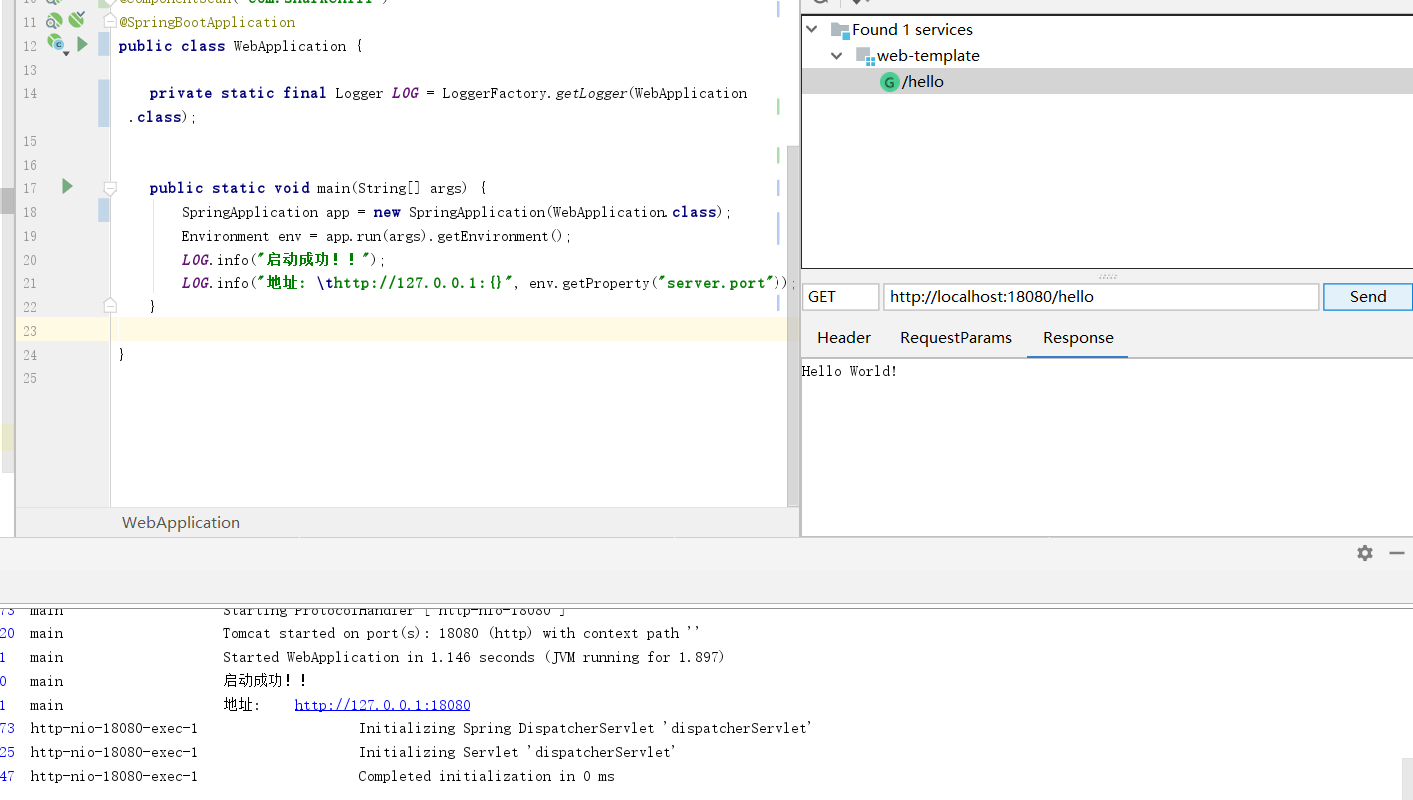Hide the run tool window with minus icon
This screenshot has width=1413, height=800.
click(1397, 553)
